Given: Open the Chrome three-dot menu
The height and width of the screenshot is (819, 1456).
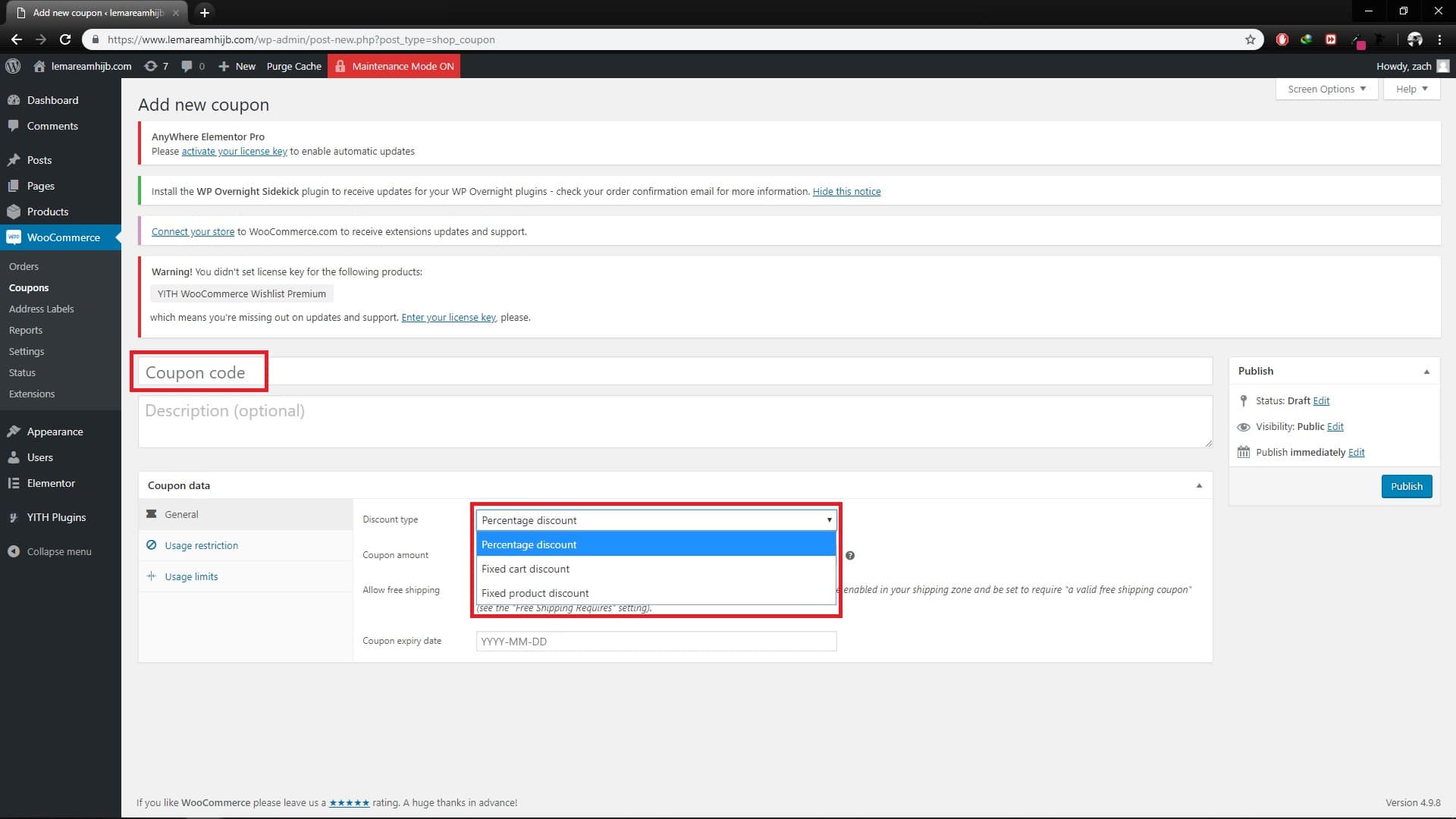Looking at the screenshot, I should pyautogui.click(x=1439, y=39).
